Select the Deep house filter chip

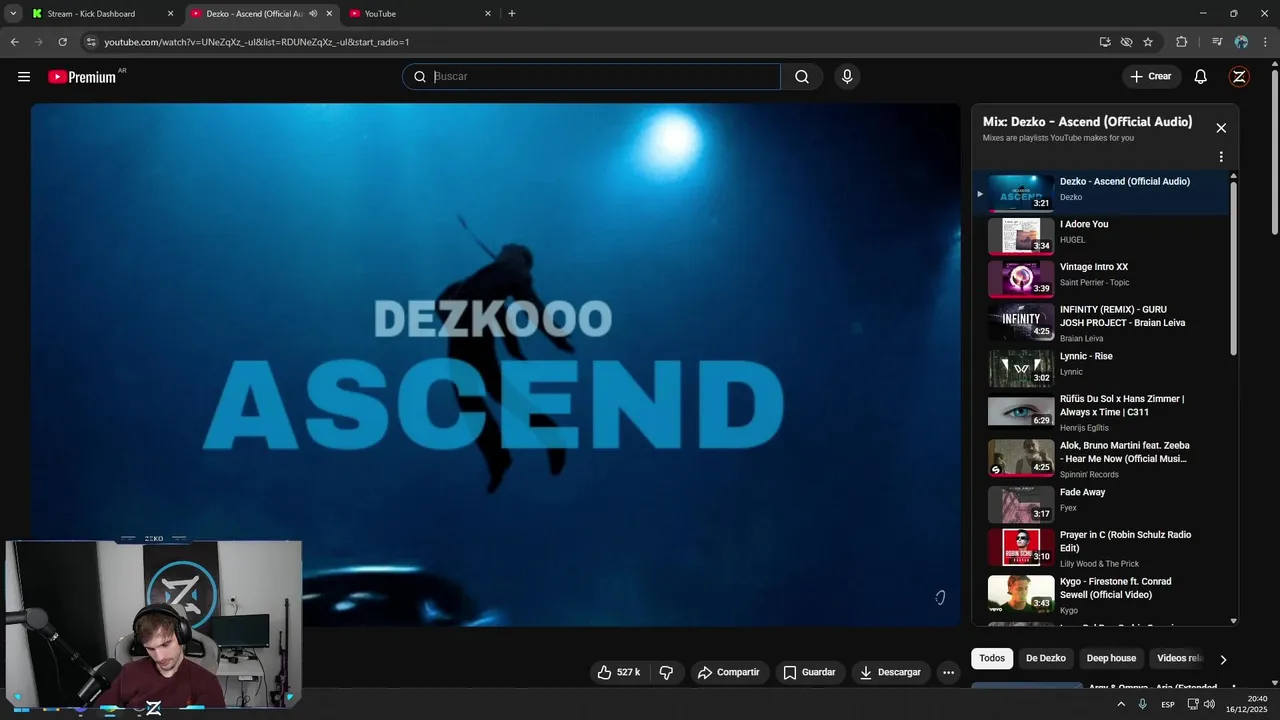click(x=1111, y=659)
